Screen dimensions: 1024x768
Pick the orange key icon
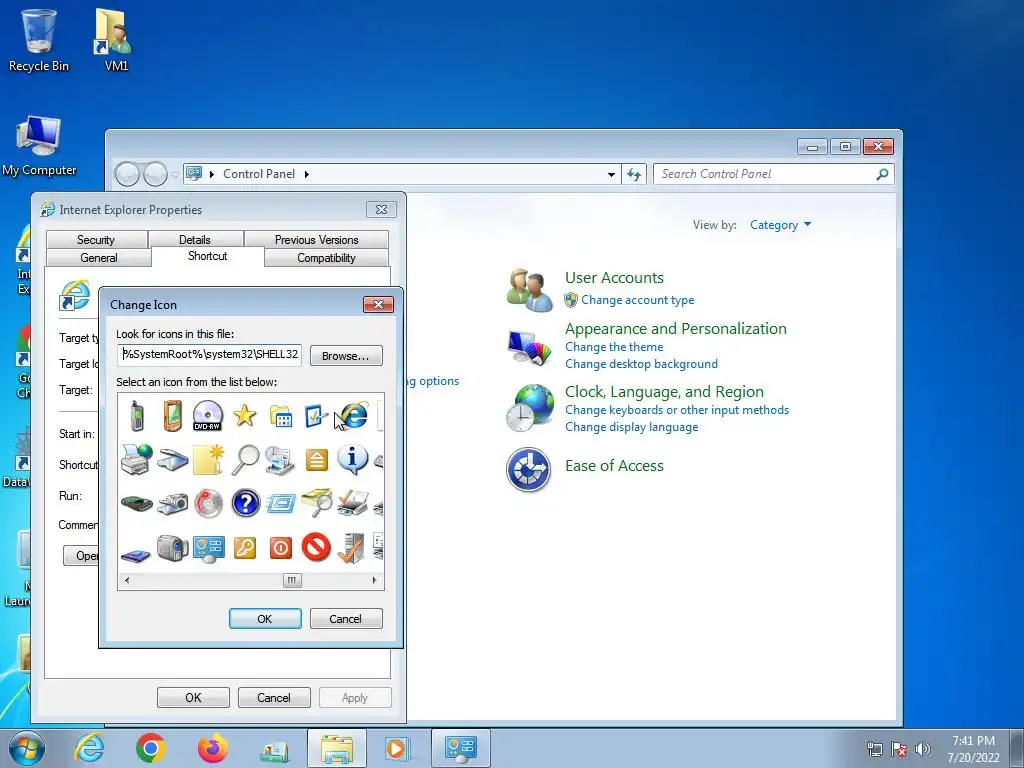pos(245,548)
